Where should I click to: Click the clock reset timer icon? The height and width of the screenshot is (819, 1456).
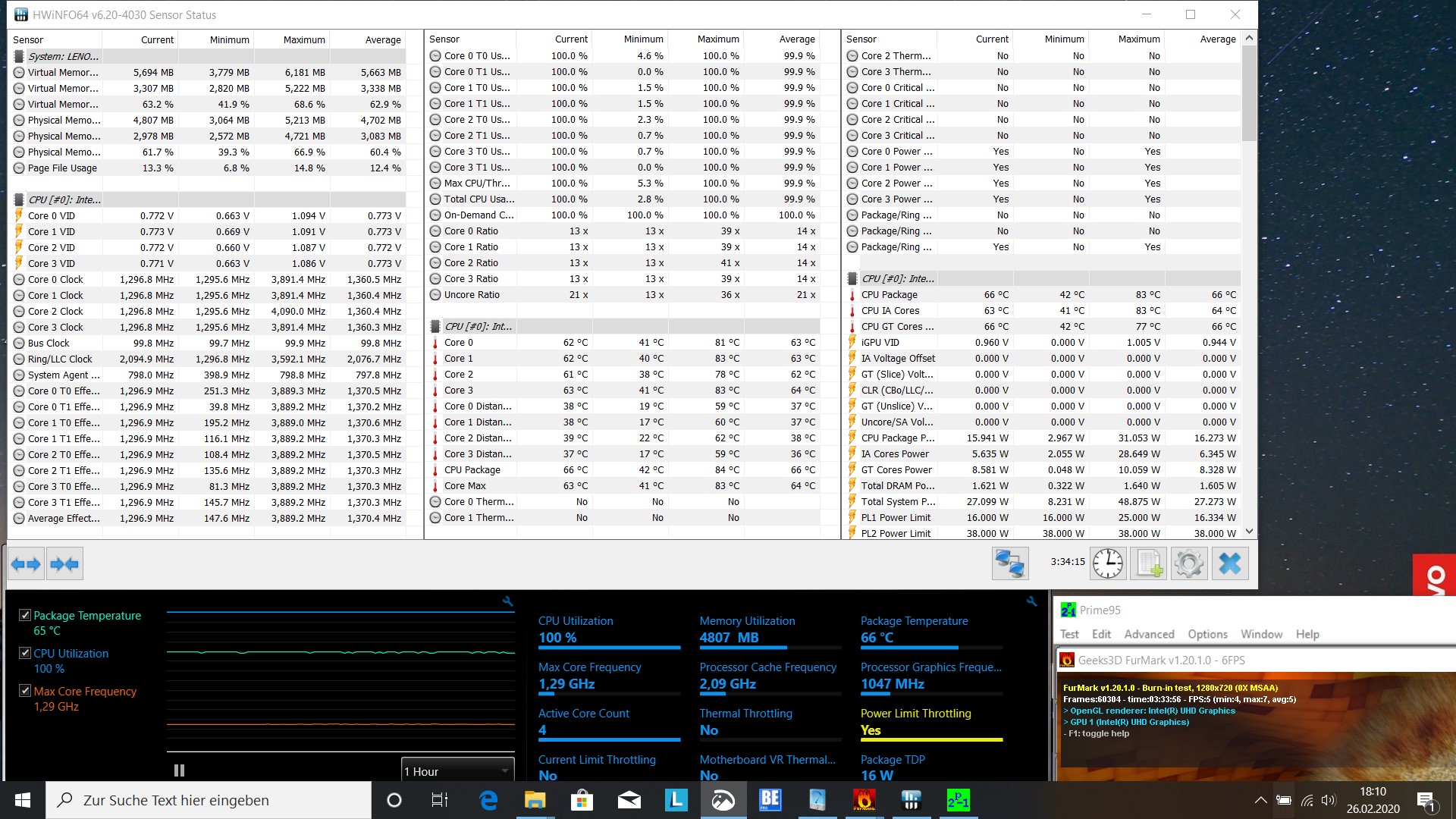click(x=1108, y=563)
